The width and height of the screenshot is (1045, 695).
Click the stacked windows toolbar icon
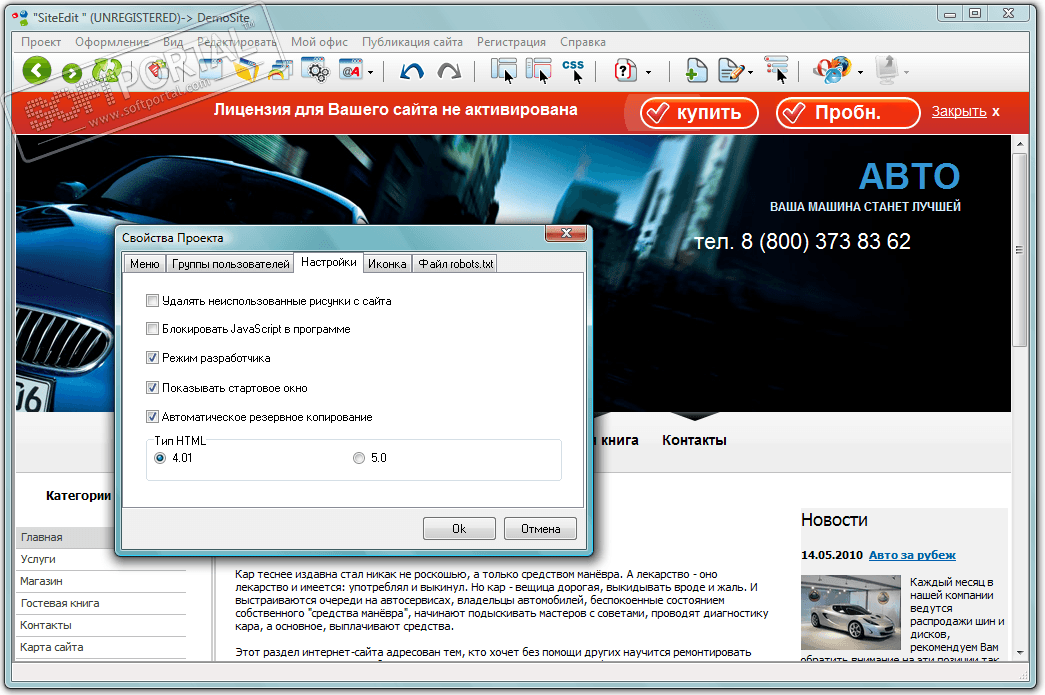(281, 70)
